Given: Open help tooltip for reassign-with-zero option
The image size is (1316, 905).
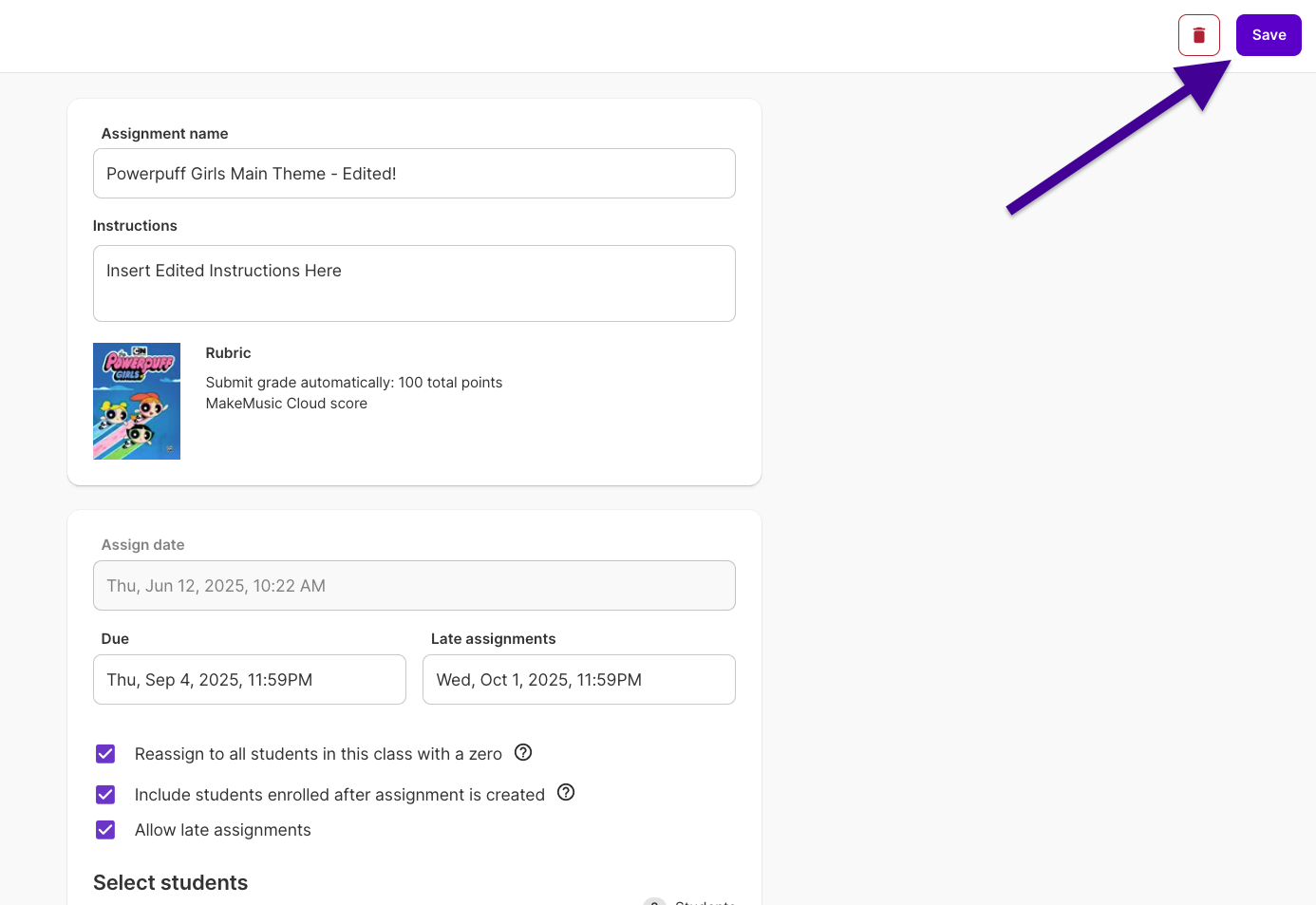Looking at the screenshot, I should click(x=523, y=752).
